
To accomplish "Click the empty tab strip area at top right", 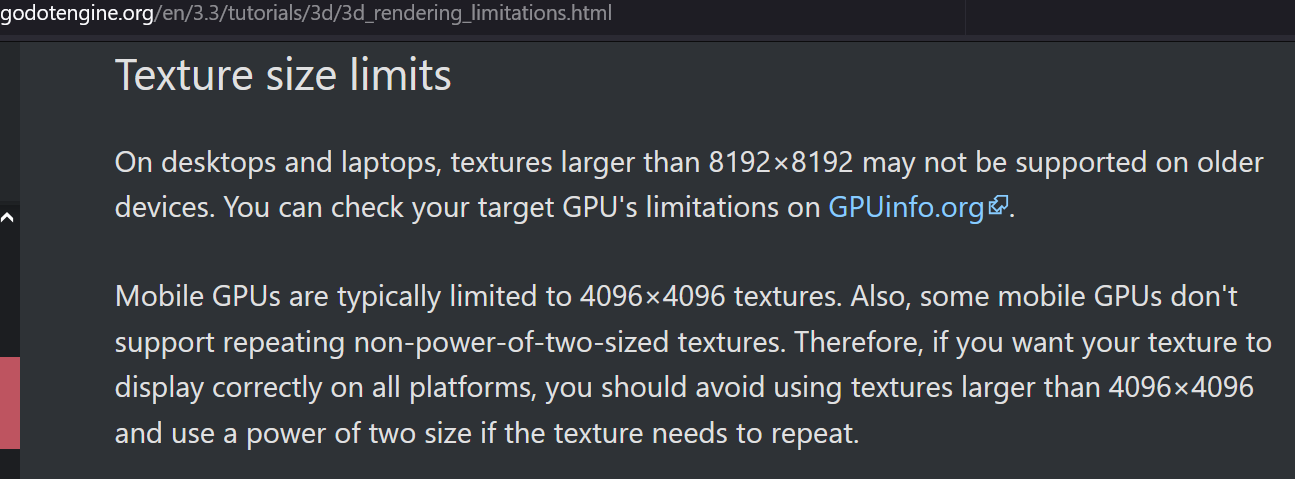I will click(1130, 16).
